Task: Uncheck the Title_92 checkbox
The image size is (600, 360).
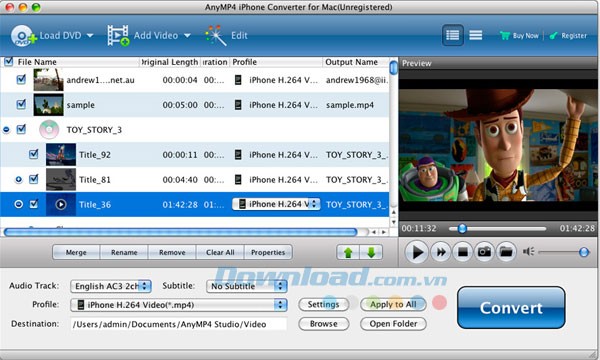Action: (34, 154)
